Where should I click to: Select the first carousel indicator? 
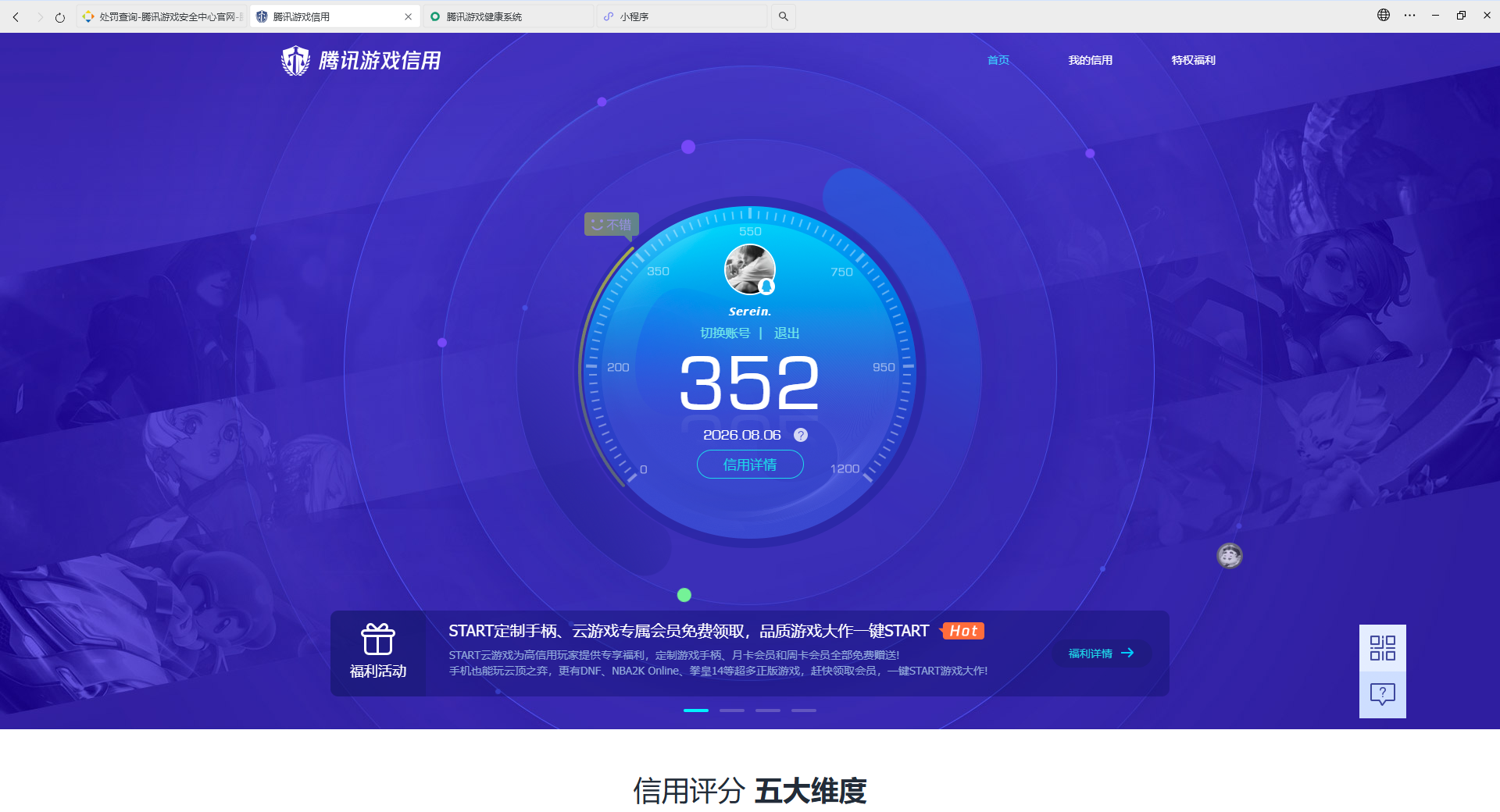click(696, 710)
